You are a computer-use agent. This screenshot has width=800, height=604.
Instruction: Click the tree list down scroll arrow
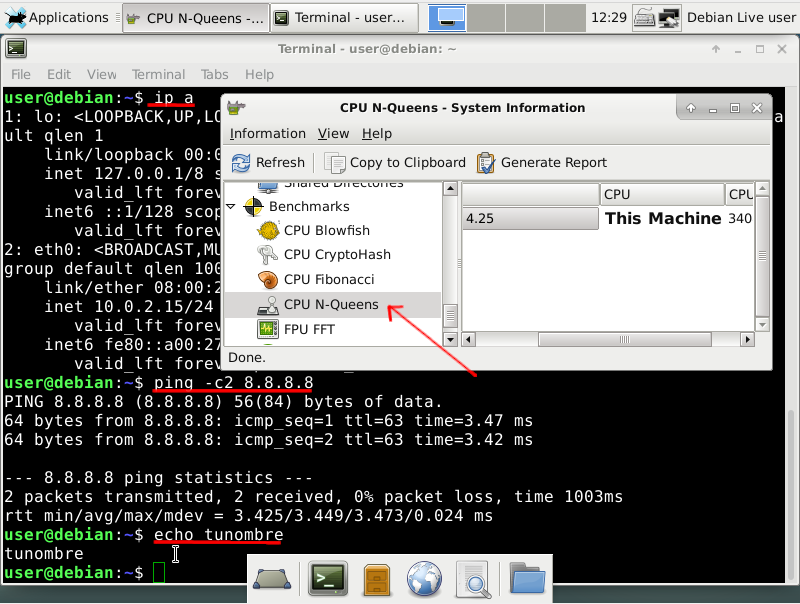450,339
